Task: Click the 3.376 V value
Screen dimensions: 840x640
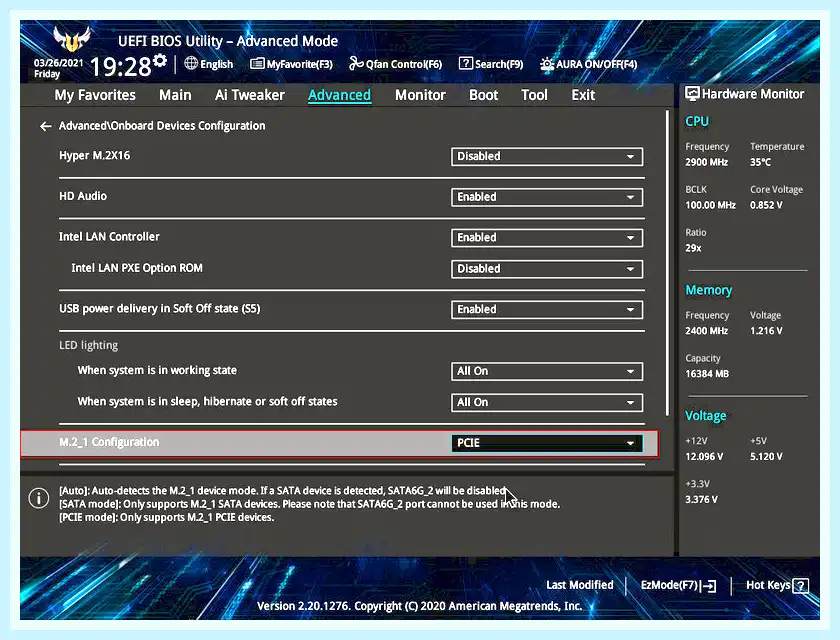Action: point(701,500)
